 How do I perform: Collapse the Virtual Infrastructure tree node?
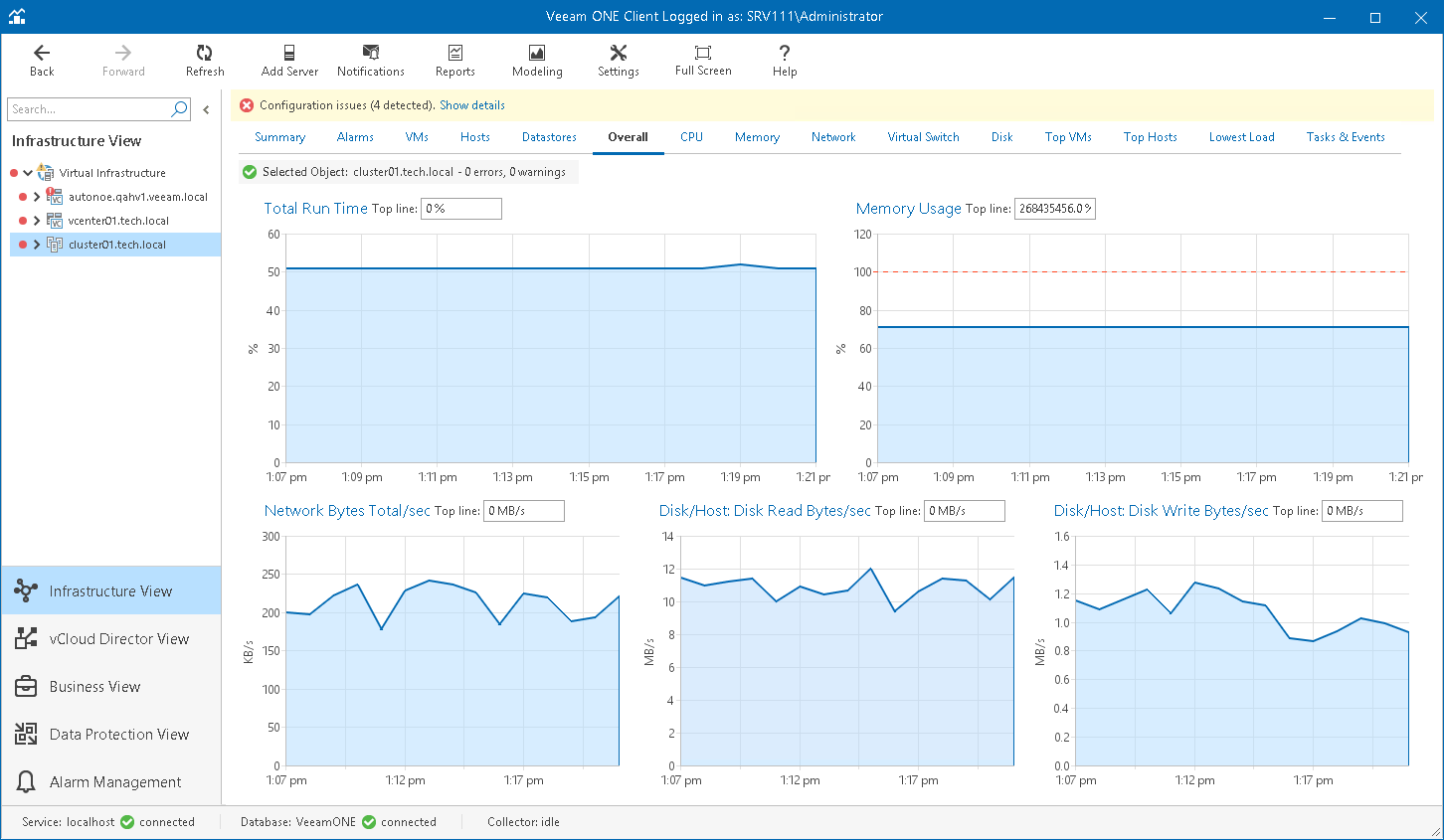coord(28,173)
